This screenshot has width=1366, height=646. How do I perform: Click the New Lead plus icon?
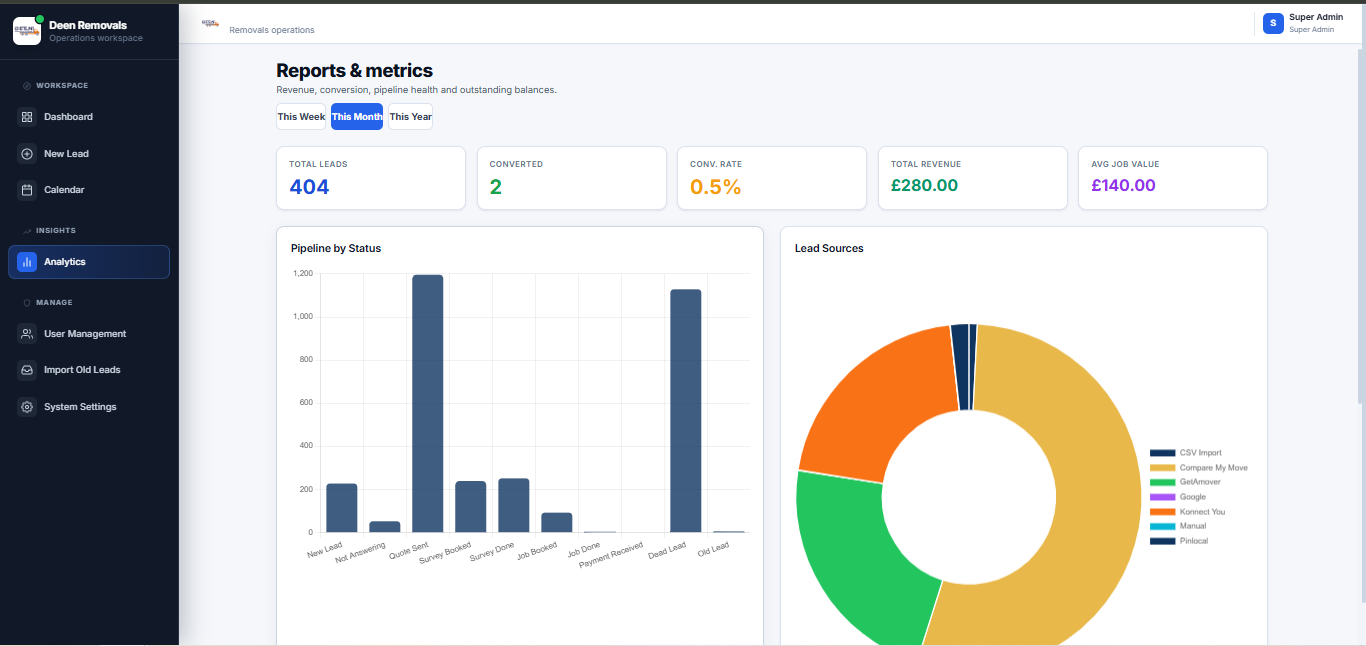tap(27, 154)
